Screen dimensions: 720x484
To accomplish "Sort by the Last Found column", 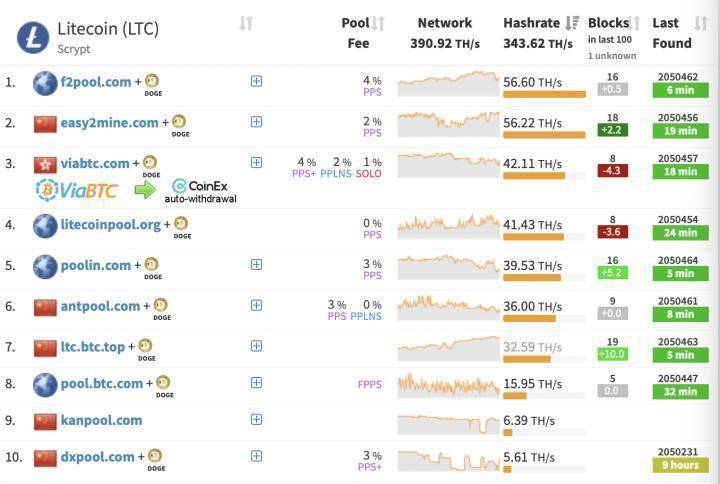I will click(701, 23).
